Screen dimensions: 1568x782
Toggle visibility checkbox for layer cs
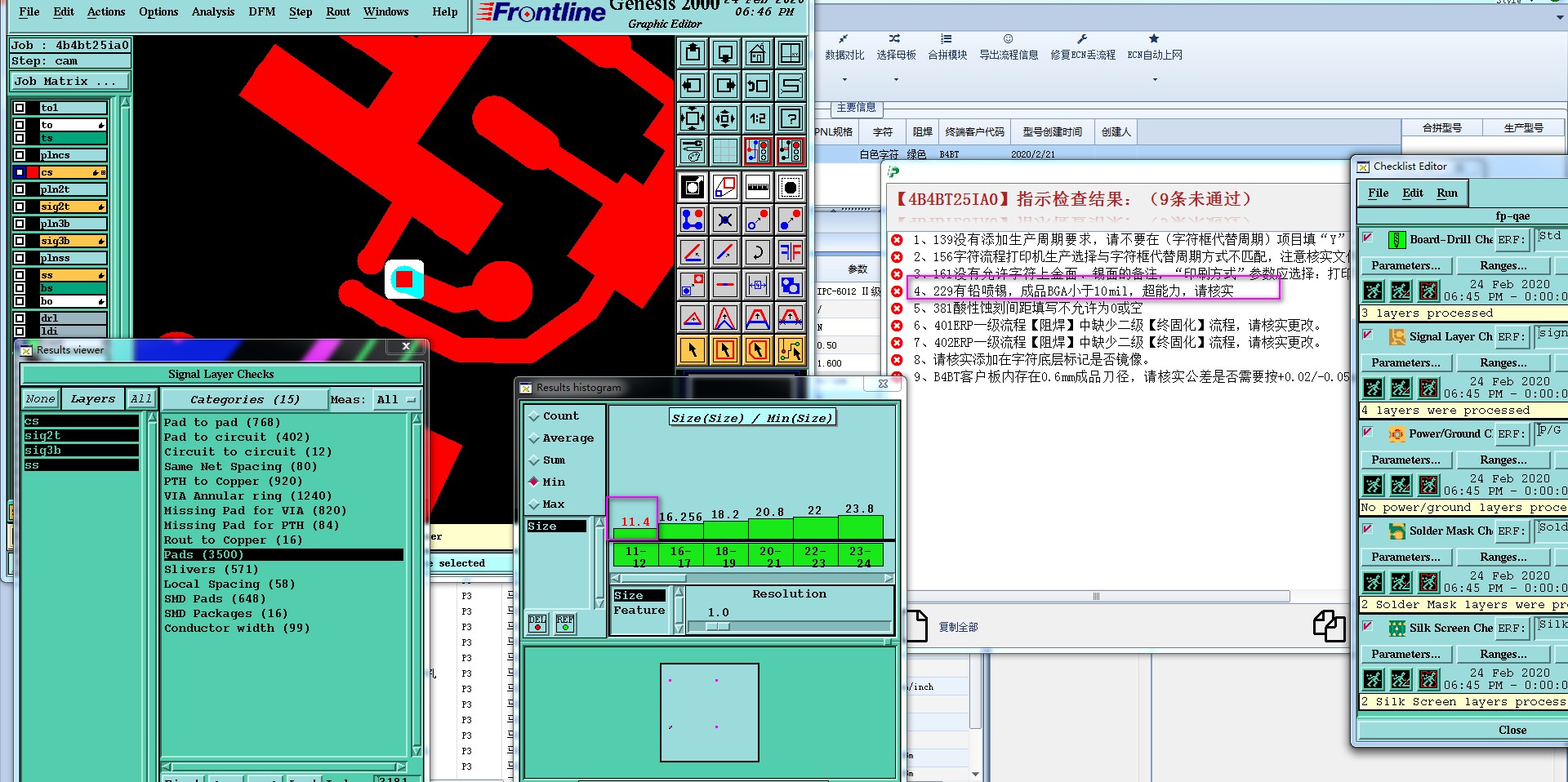20,172
